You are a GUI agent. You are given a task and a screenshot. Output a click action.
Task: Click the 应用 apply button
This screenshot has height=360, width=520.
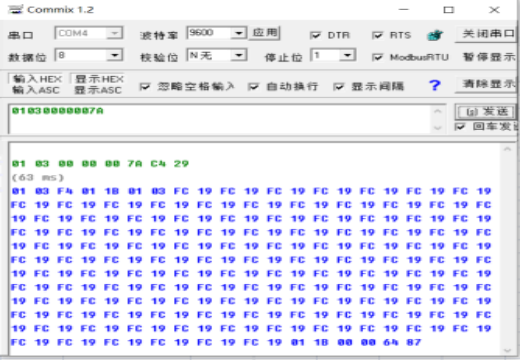[x=265, y=33]
